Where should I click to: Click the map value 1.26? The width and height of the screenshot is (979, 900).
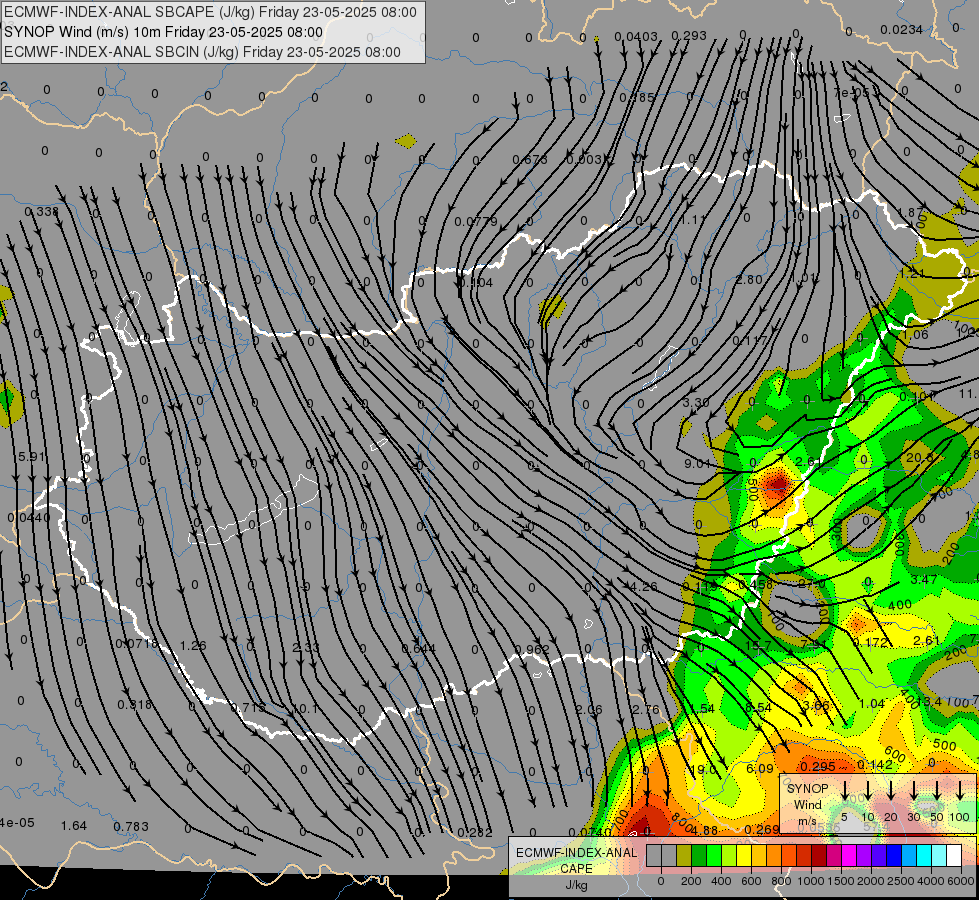[x=193, y=645]
